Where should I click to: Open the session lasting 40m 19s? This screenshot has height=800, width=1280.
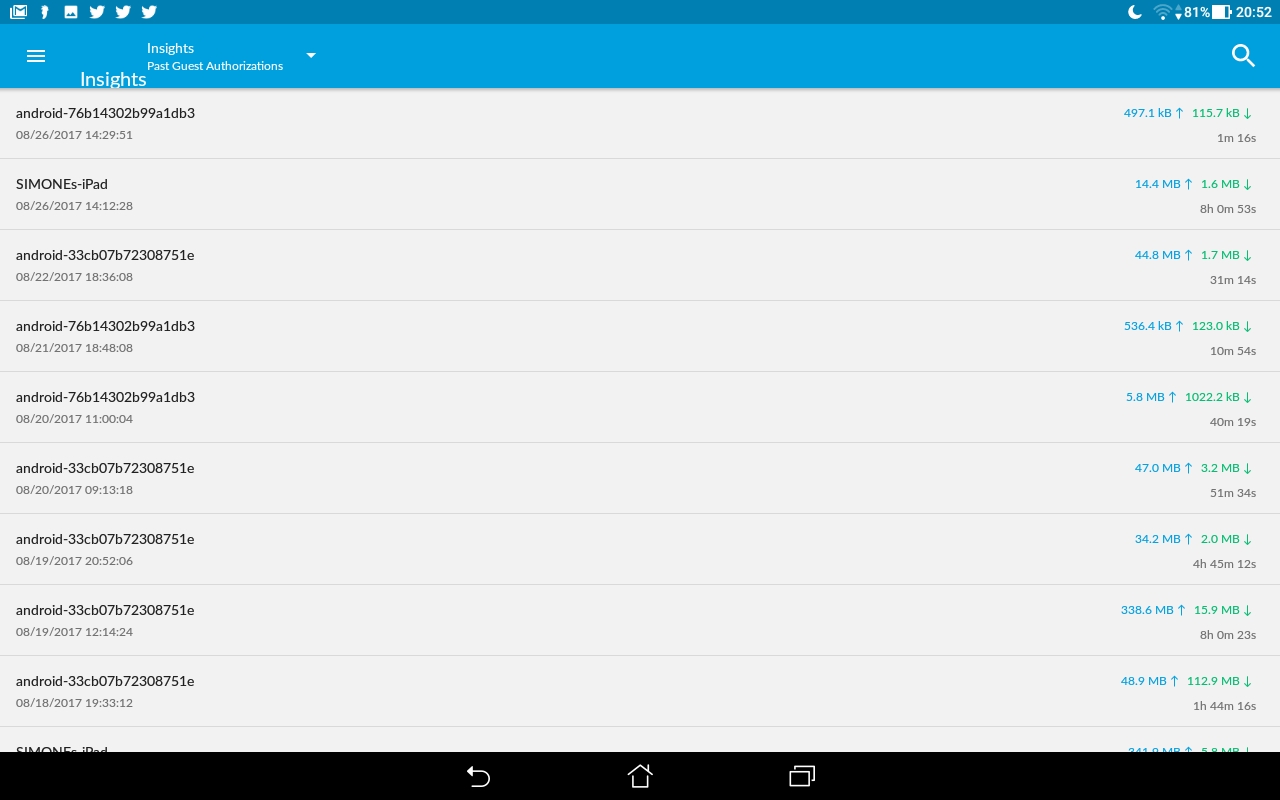[640, 408]
